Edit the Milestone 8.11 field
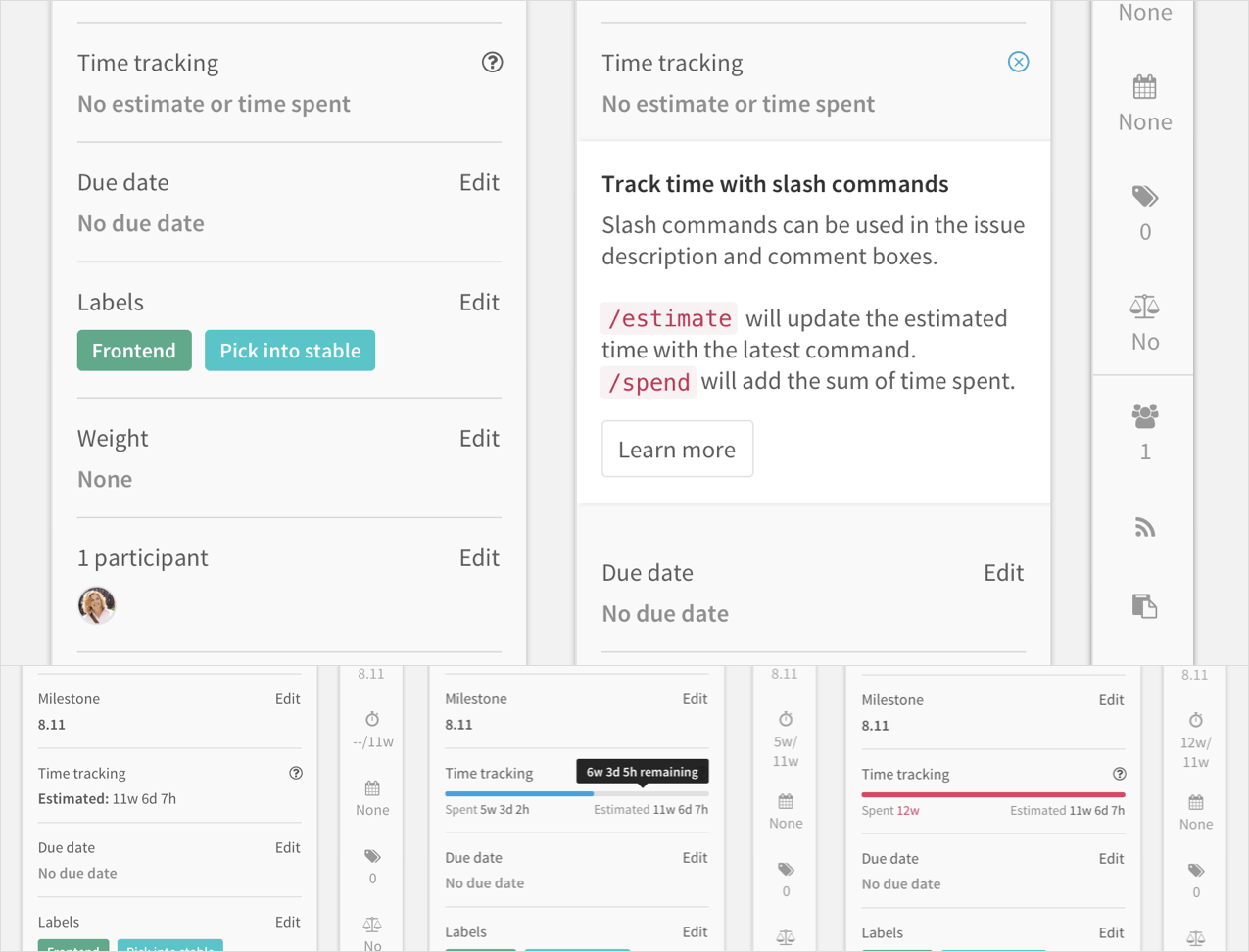The image size is (1249, 952). 287,698
